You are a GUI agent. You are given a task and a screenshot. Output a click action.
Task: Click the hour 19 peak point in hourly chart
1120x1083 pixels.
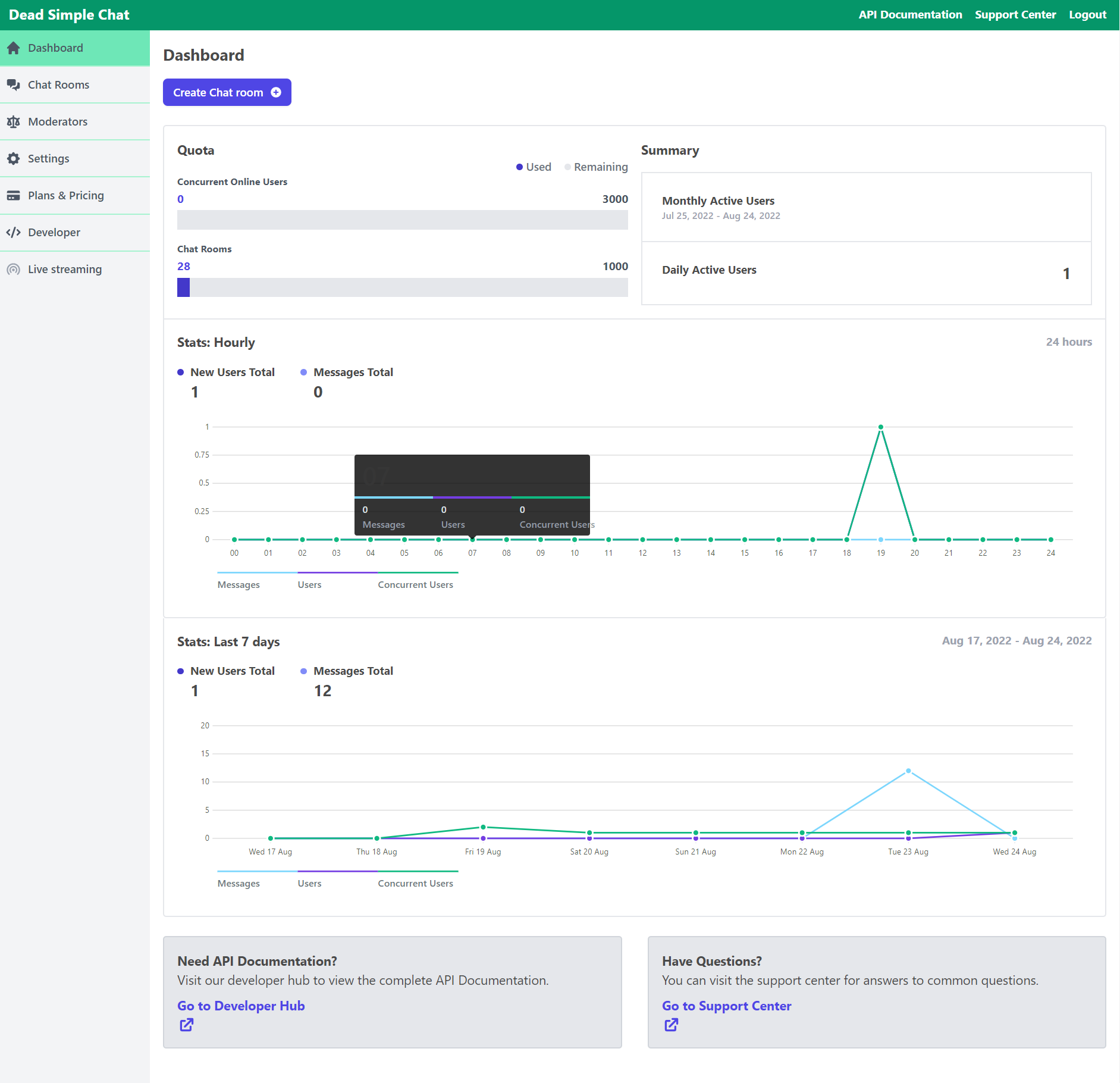[x=880, y=427]
